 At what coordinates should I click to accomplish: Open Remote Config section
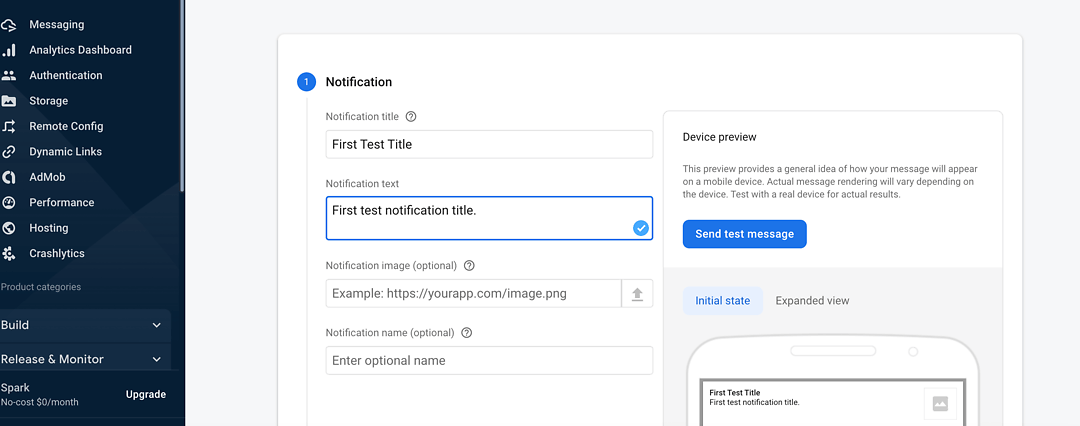pos(66,127)
